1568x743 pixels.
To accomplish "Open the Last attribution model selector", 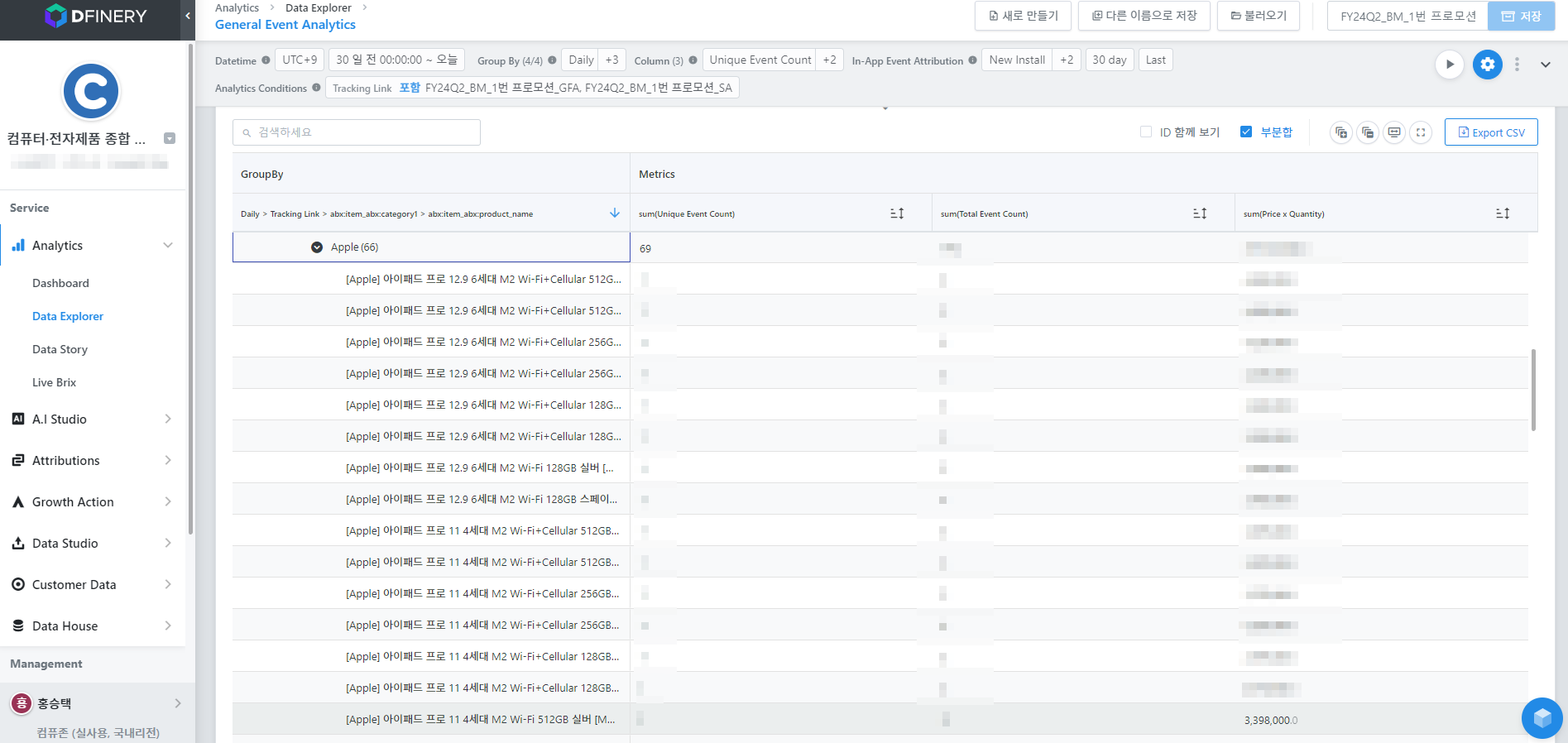I will point(1156,60).
